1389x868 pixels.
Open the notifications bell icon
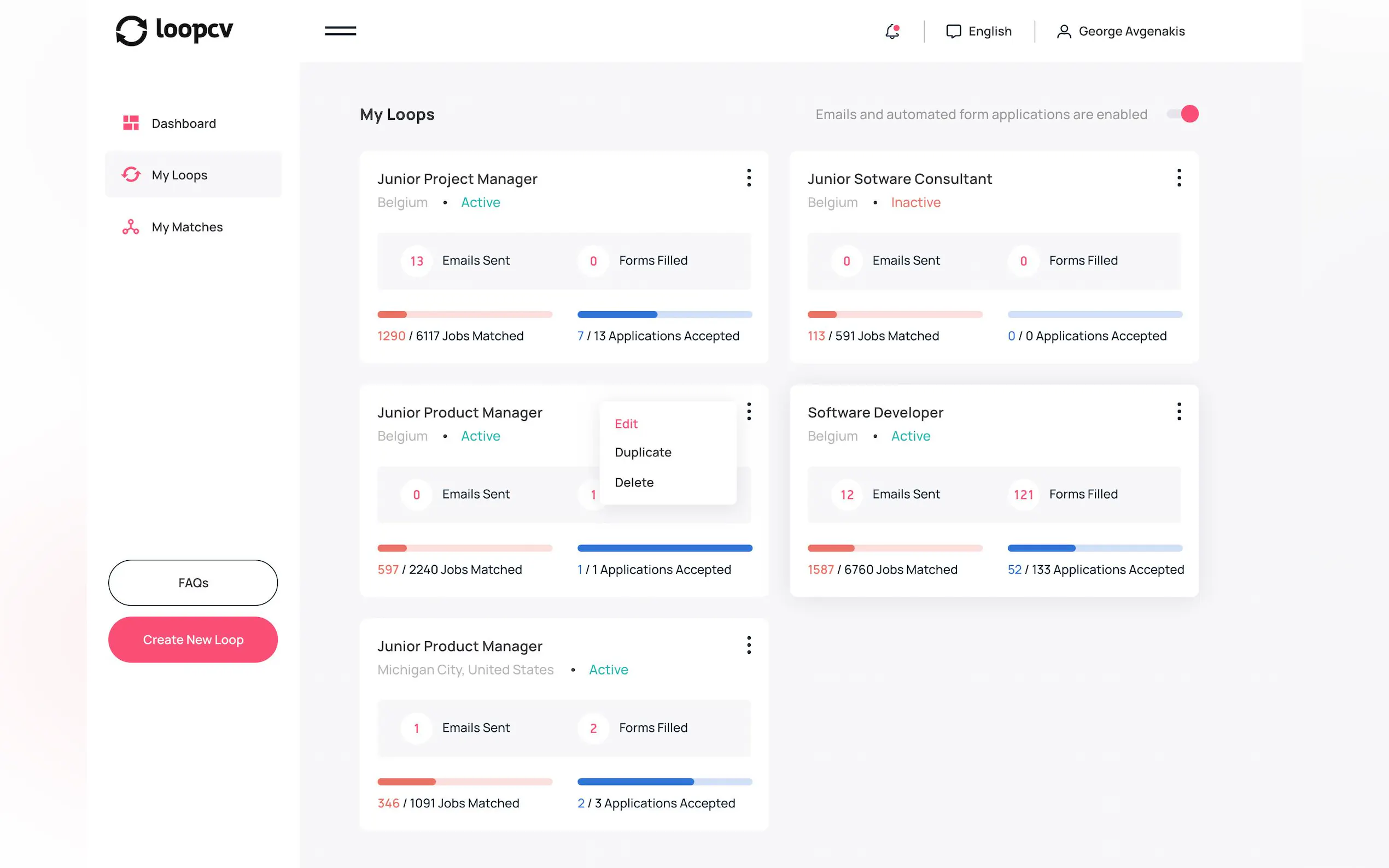click(892, 31)
